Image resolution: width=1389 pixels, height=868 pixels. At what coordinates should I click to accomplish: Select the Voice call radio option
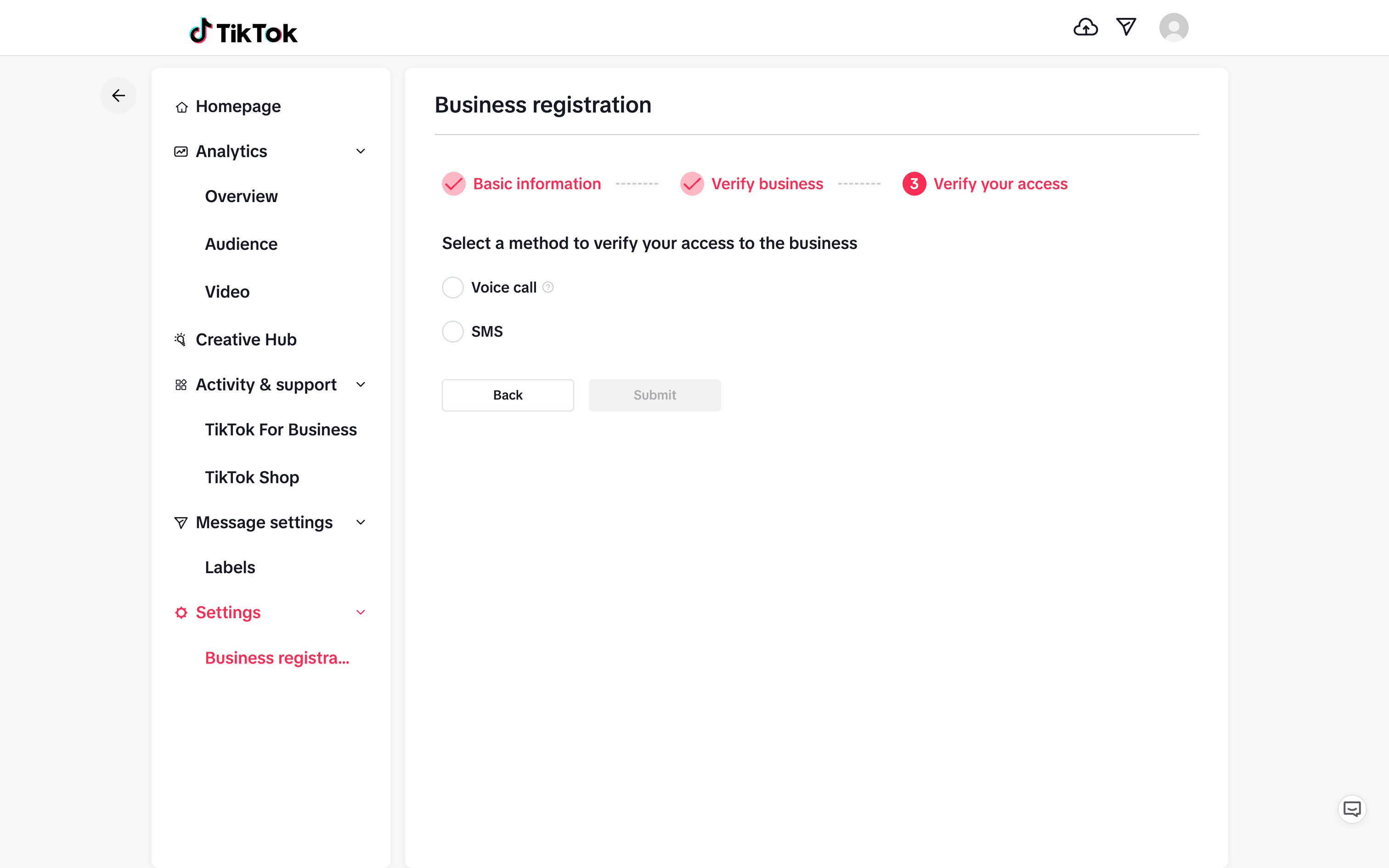(453, 287)
